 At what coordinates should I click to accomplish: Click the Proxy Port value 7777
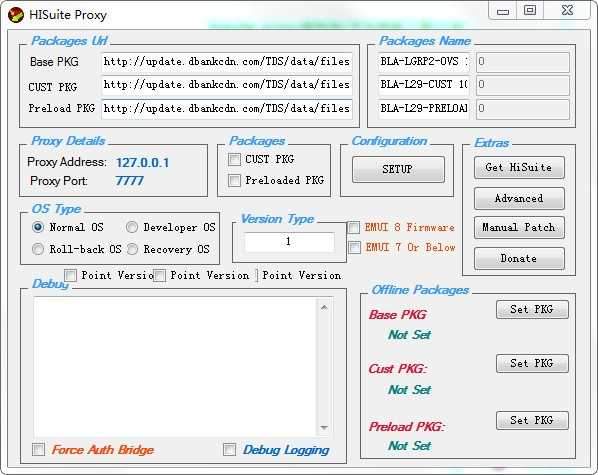pyautogui.click(x=129, y=181)
